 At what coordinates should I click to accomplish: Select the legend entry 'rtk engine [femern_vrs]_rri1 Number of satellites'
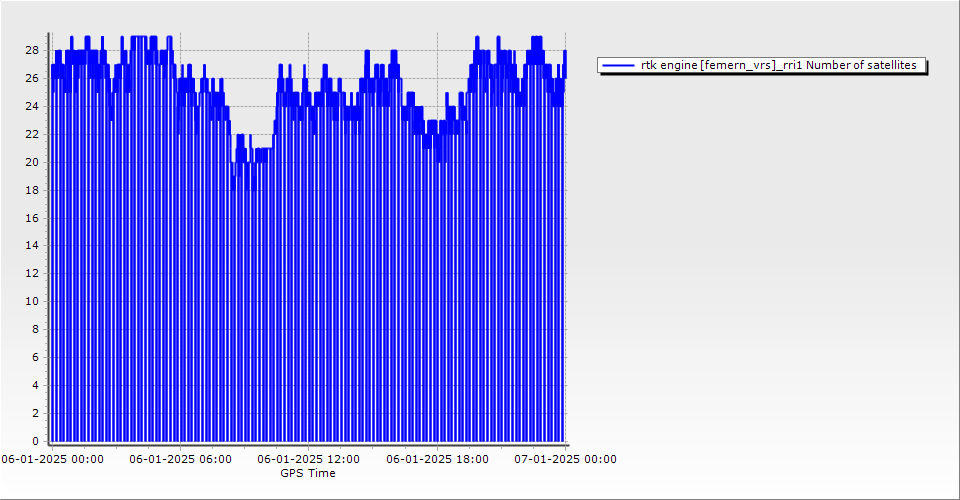tap(778, 66)
